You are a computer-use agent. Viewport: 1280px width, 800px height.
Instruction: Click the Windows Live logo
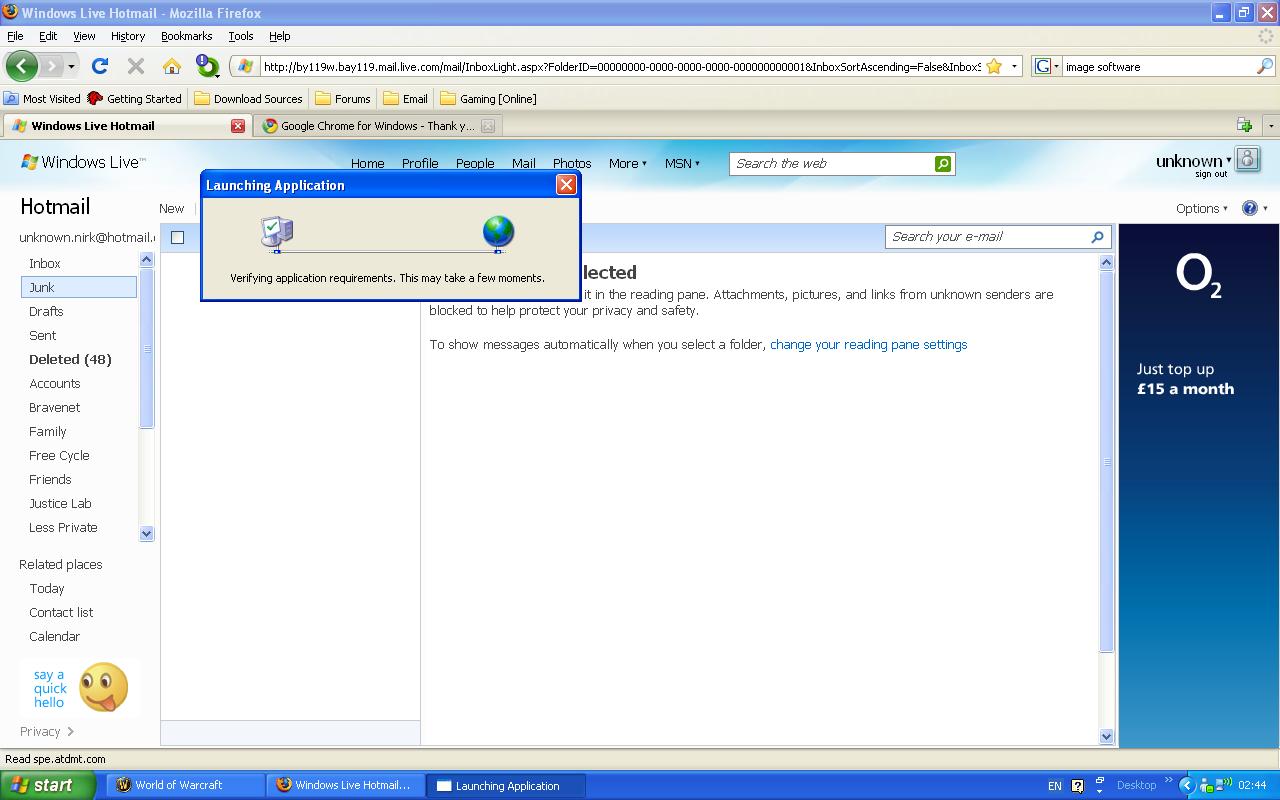(83, 162)
